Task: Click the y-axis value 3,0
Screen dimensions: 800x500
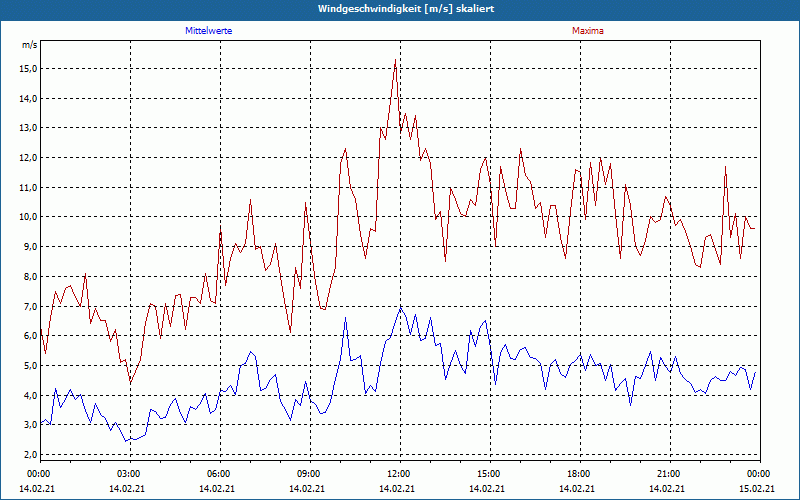Action: 31,425
